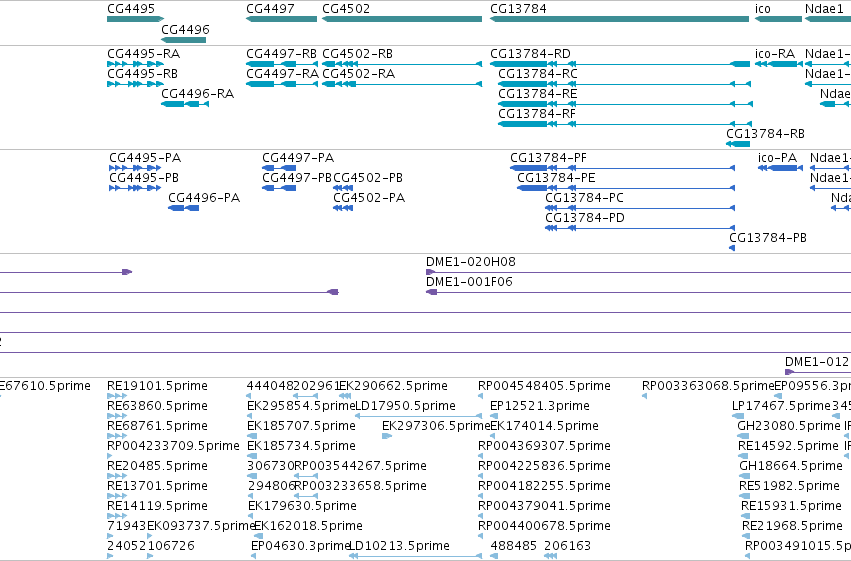The image size is (851, 561).
Task: Click the CG4496-PA protein label
Action: point(204,198)
